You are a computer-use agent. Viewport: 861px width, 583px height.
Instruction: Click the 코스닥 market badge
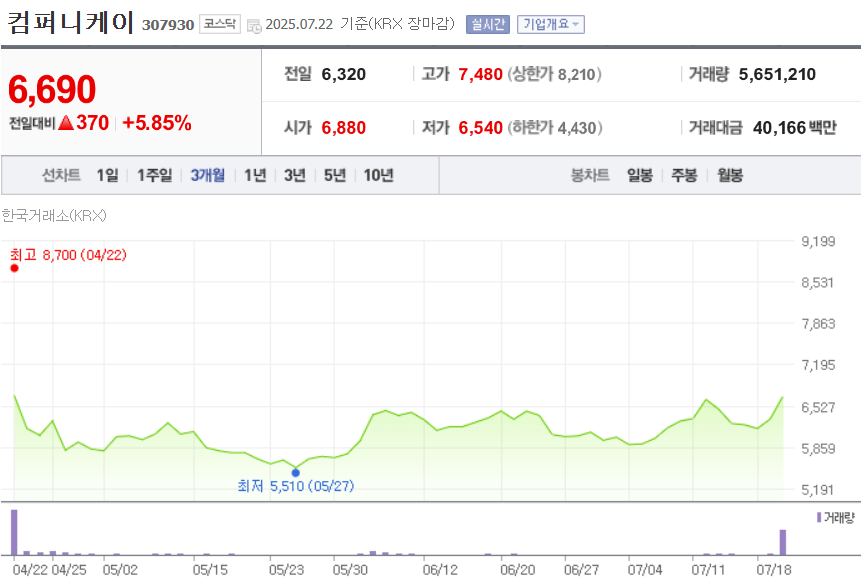click(220, 24)
